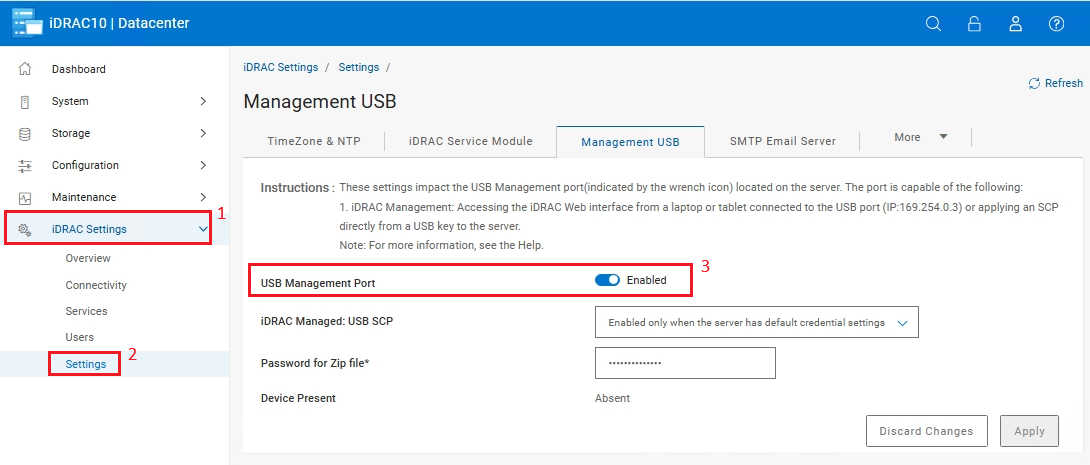Screen dimensions: 1090x465
Task: Click the Management USB page heading
Action: pos(320,102)
